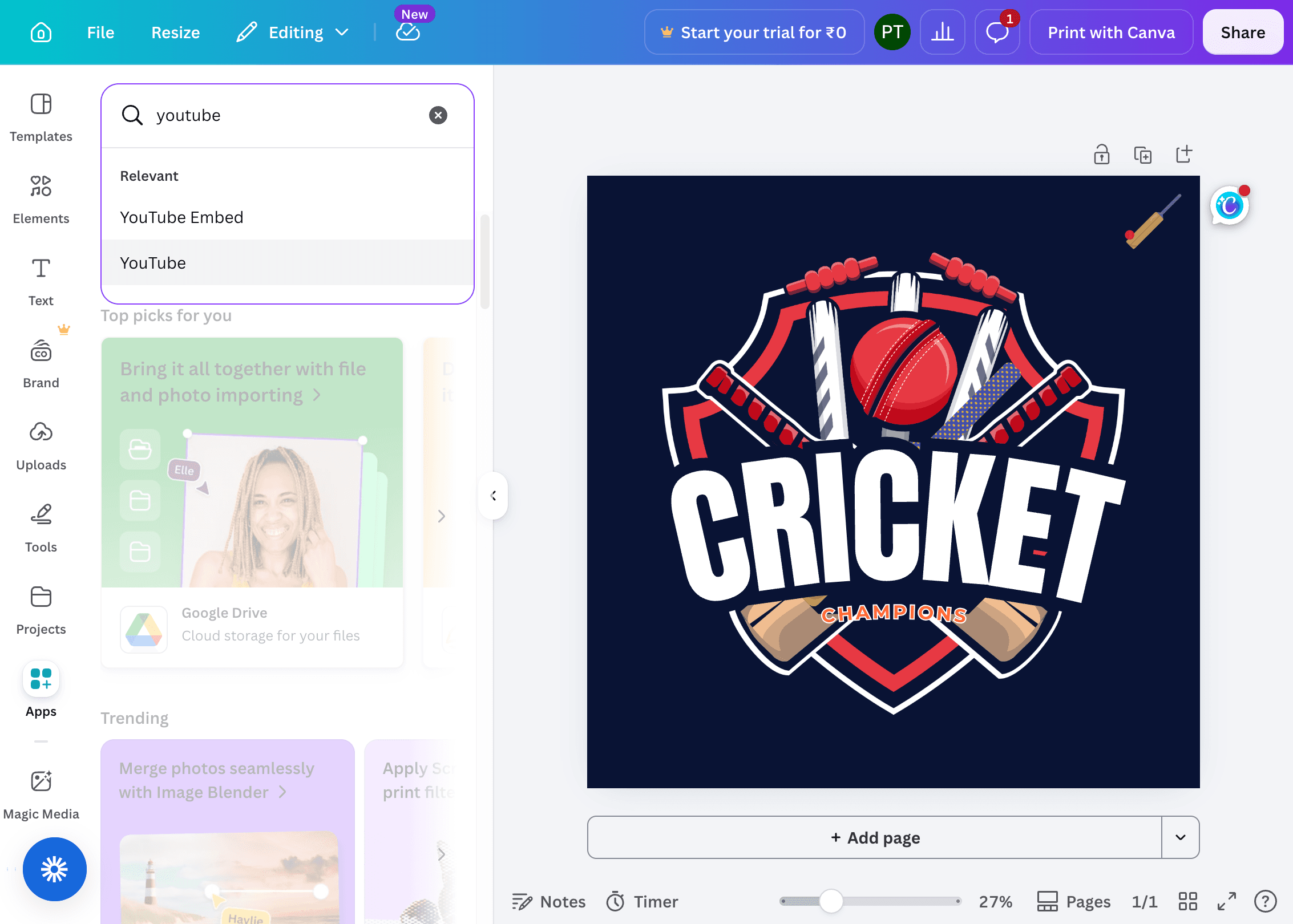Click the blue assistant burst button

click(x=55, y=869)
